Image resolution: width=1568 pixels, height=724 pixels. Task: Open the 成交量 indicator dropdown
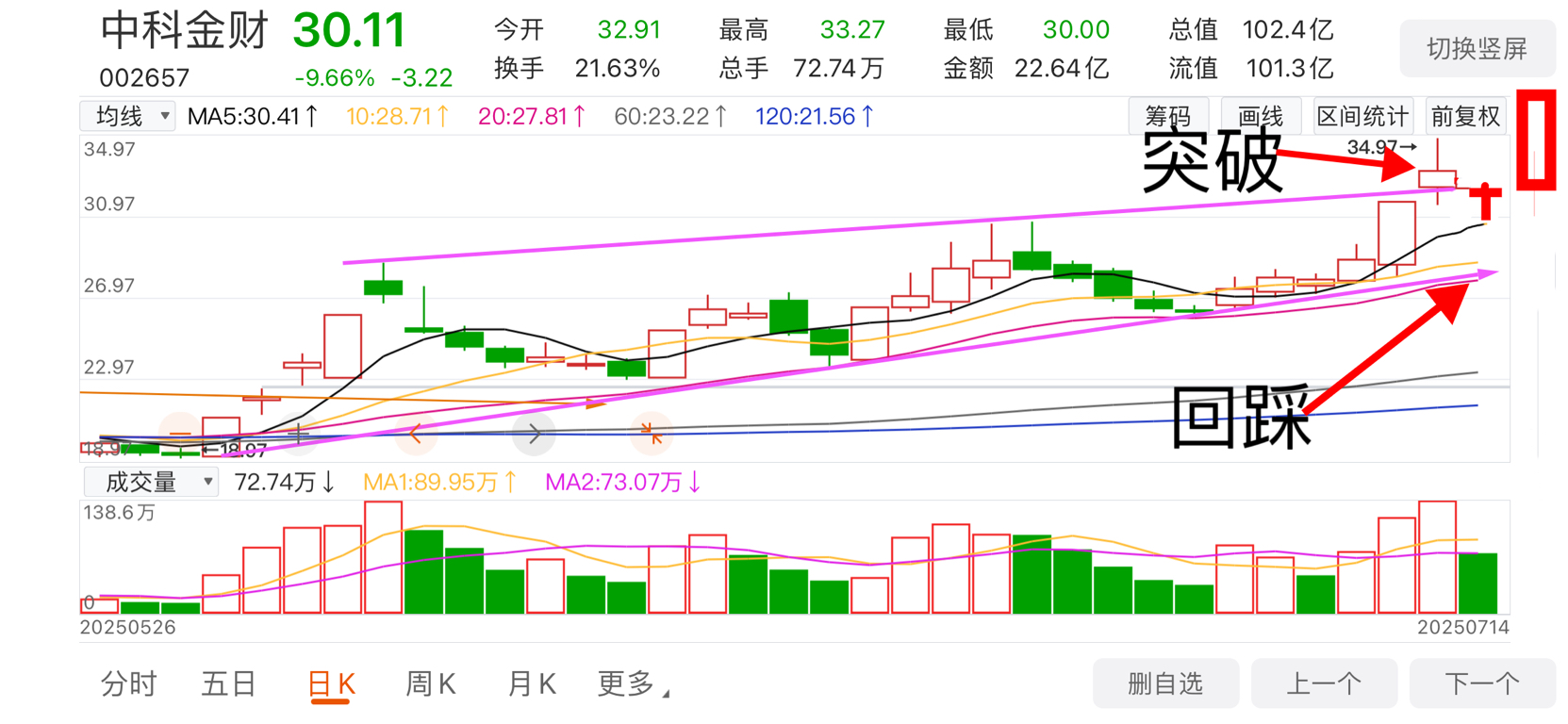[151, 482]
